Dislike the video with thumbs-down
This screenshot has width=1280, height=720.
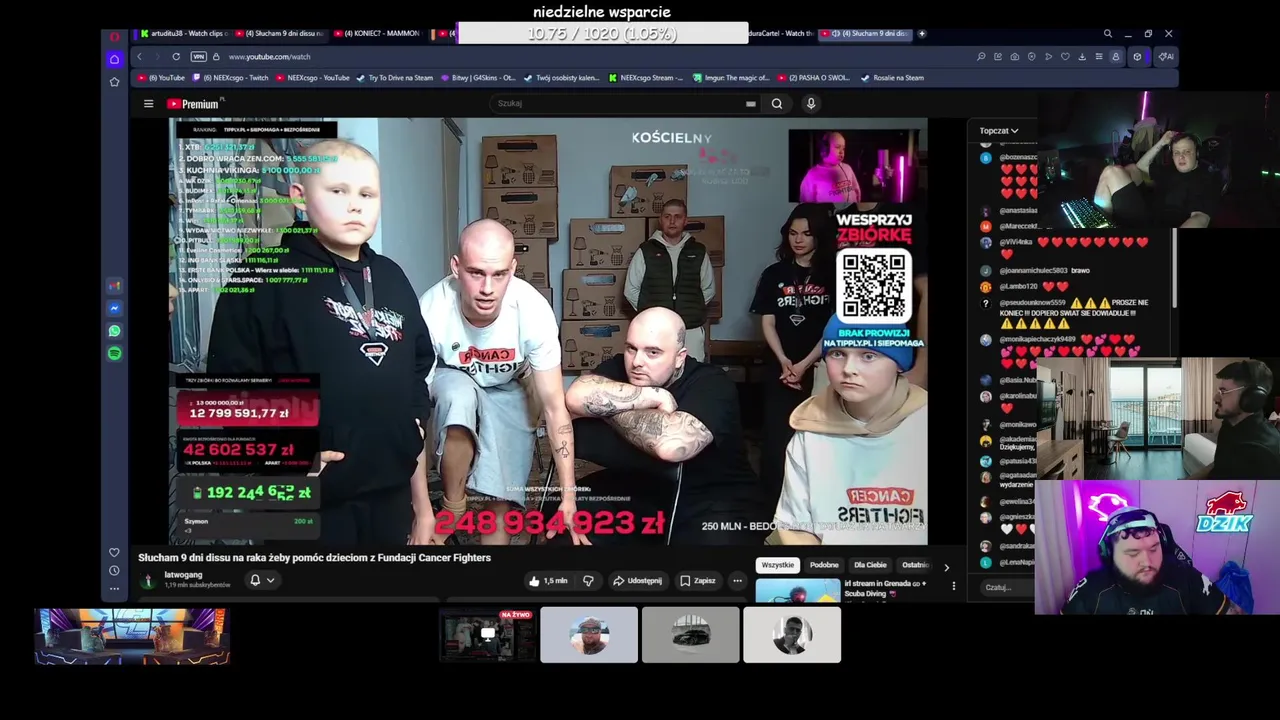(x=588, y=581)
